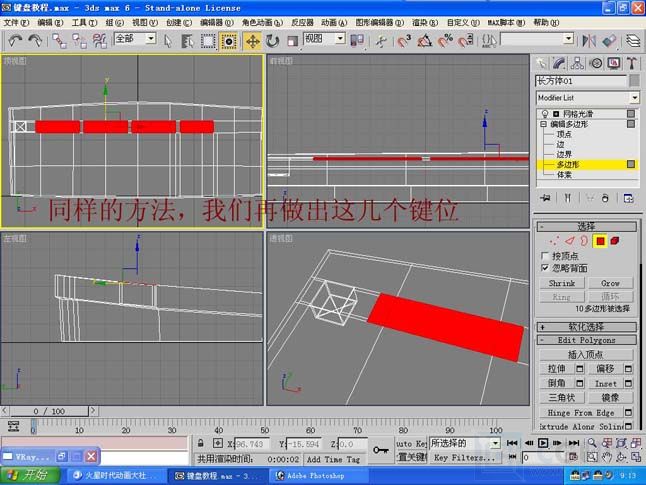
Task: Click the Align tool icon
Action: coord(609,40)
